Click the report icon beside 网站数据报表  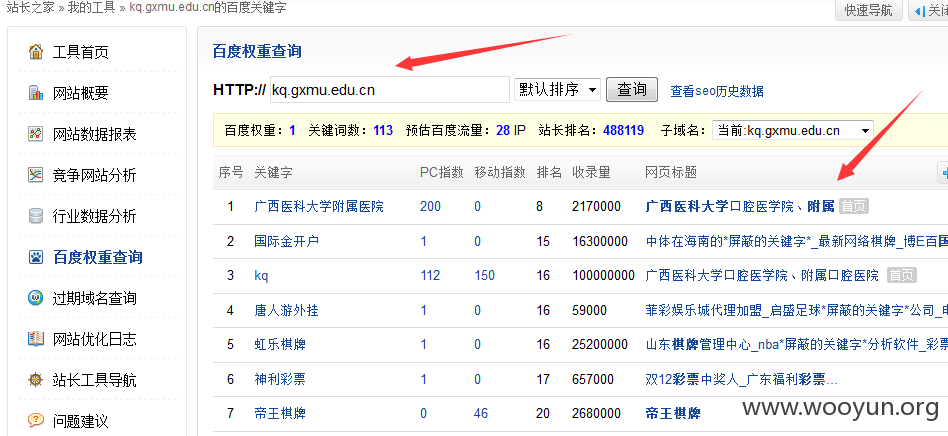[x=36, y=134]
